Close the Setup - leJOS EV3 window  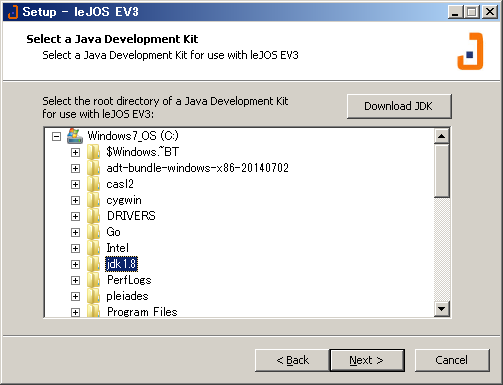[x=490, y=12]
